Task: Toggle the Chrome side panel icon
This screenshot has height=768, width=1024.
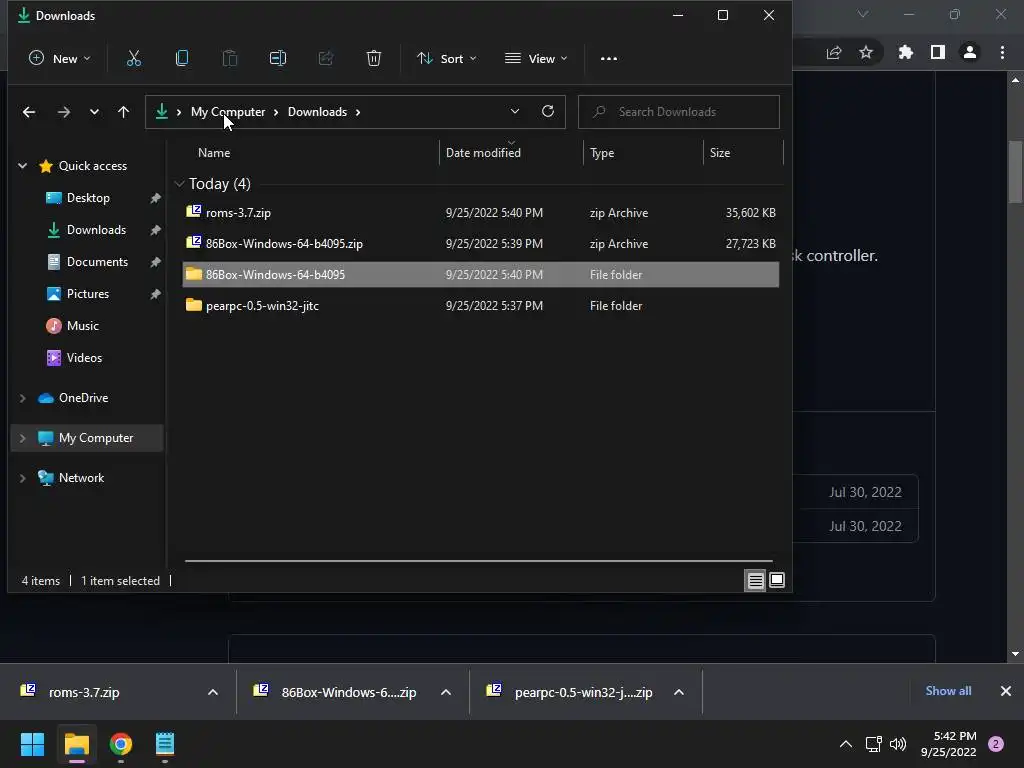Action: (938, 52)
